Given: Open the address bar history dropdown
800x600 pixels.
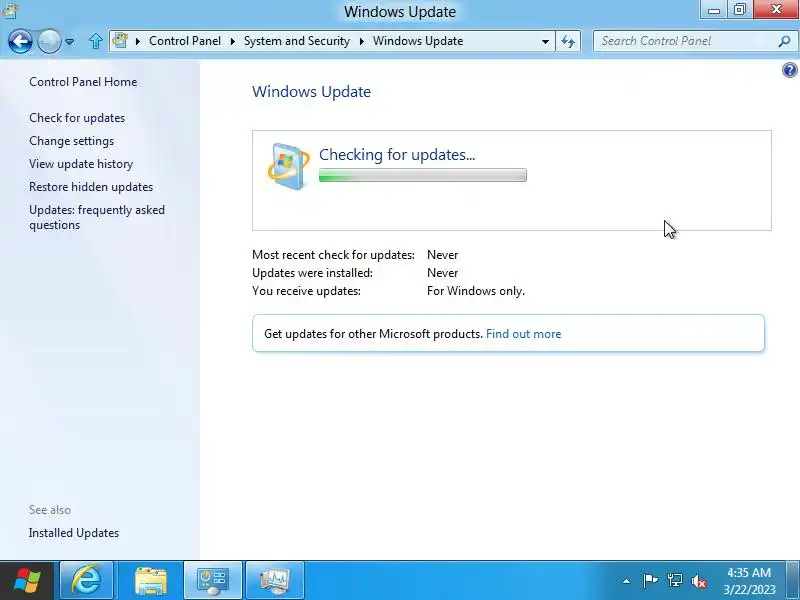Looking at the screenshot, I should [545, 41].
